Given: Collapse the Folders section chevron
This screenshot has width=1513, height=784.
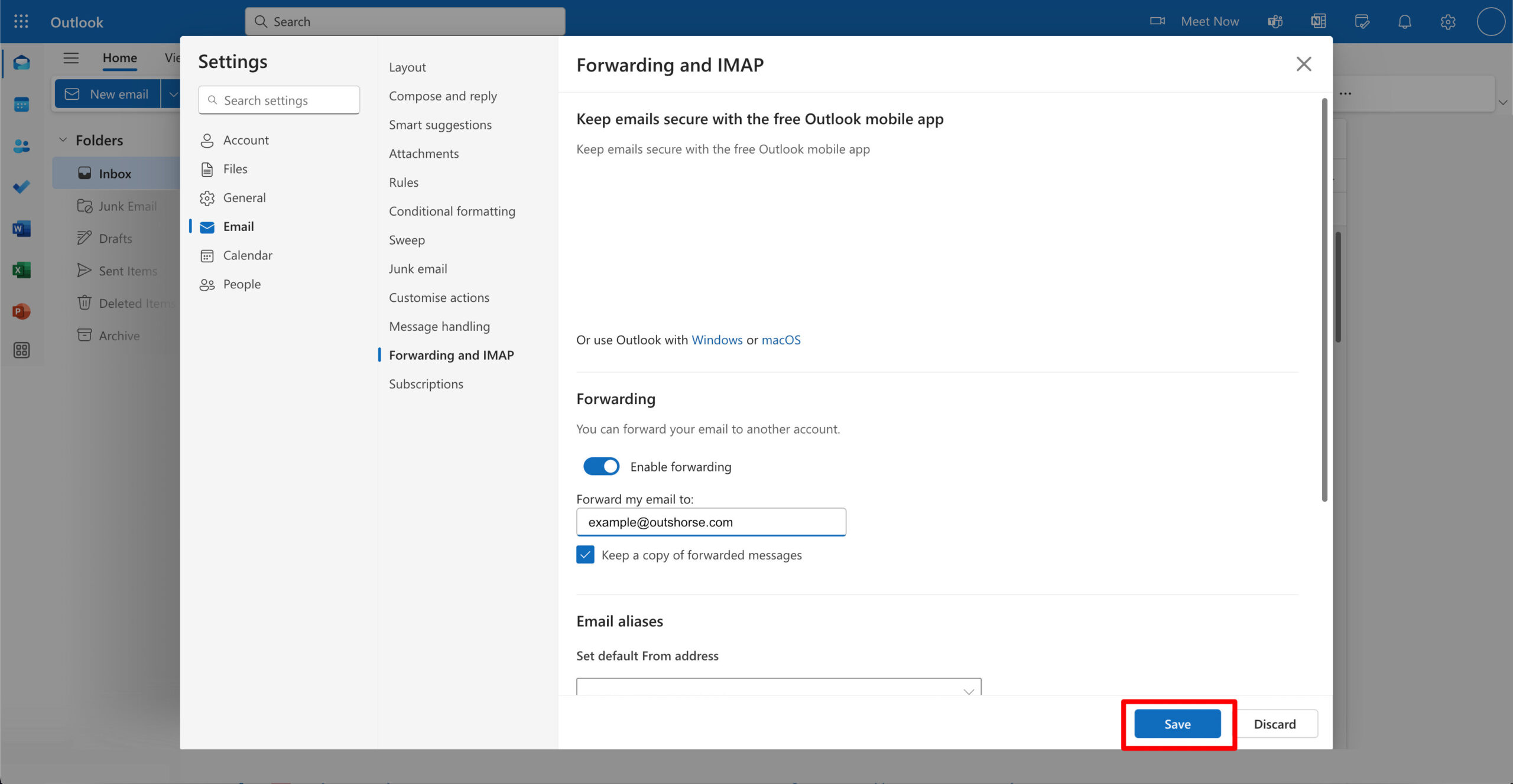Looking at the screenshot, I should coord(63,140).
